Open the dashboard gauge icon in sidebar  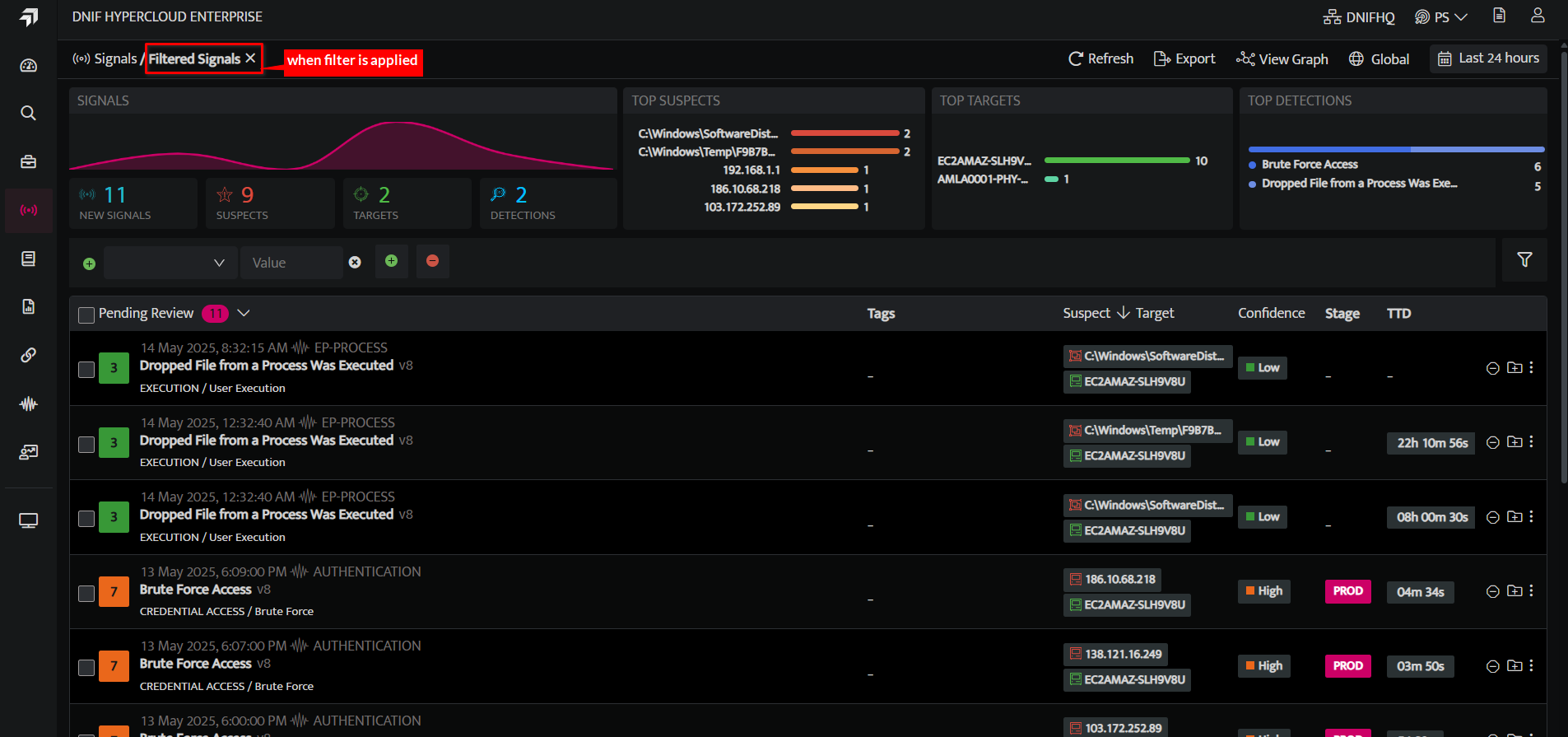(x=29, y=66)
